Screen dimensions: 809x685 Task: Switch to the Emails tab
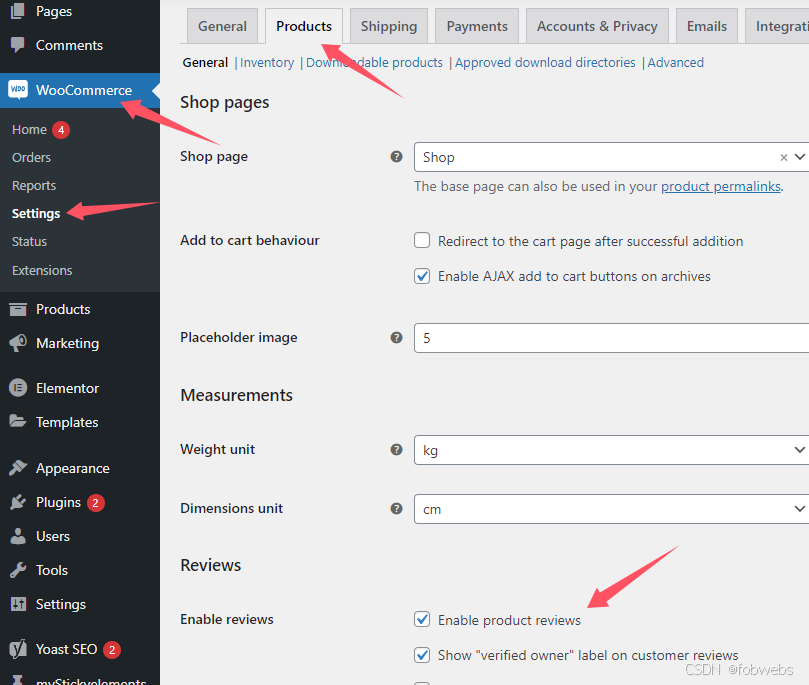pos(707,26)
